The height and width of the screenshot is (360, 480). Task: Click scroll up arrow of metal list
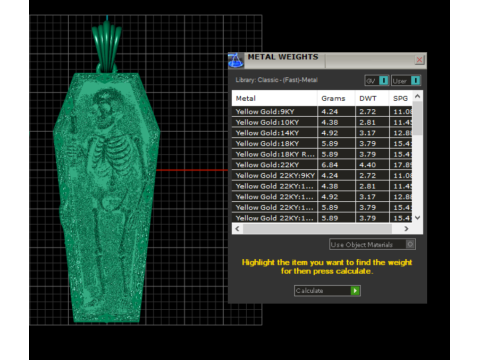click(x=417, y=96)
